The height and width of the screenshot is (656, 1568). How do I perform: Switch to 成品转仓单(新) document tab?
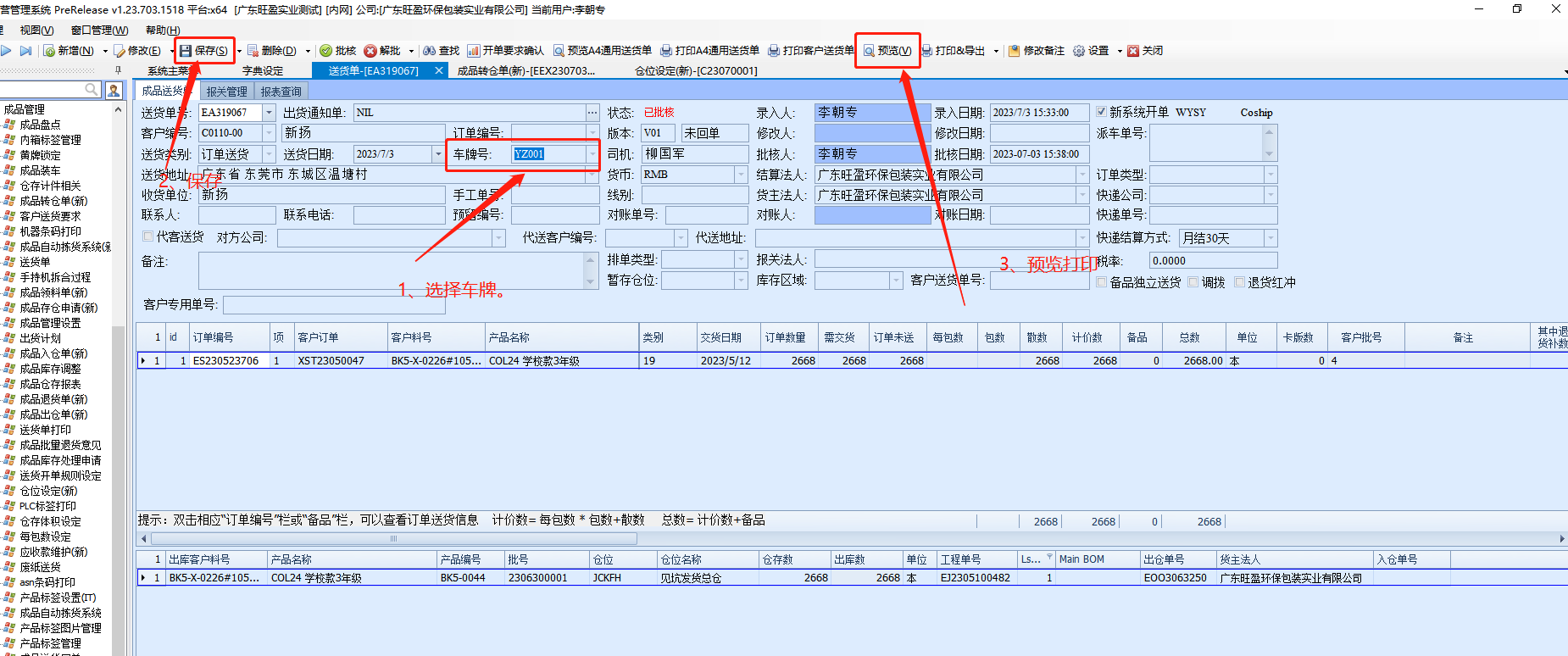[526, 71]
